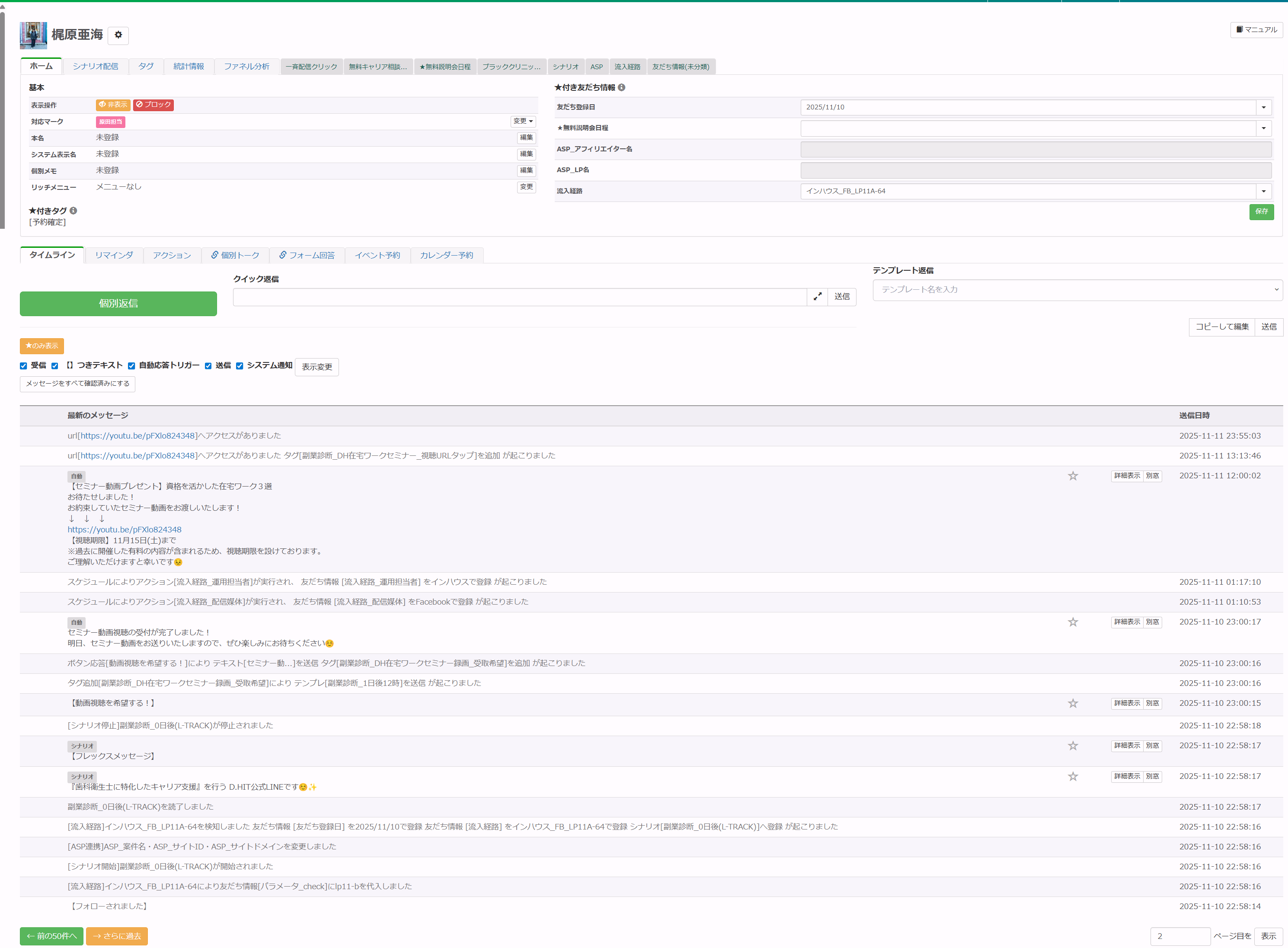
Task: Click the gear settings icon beside 梶原亜海
Action: coord(118,35)
